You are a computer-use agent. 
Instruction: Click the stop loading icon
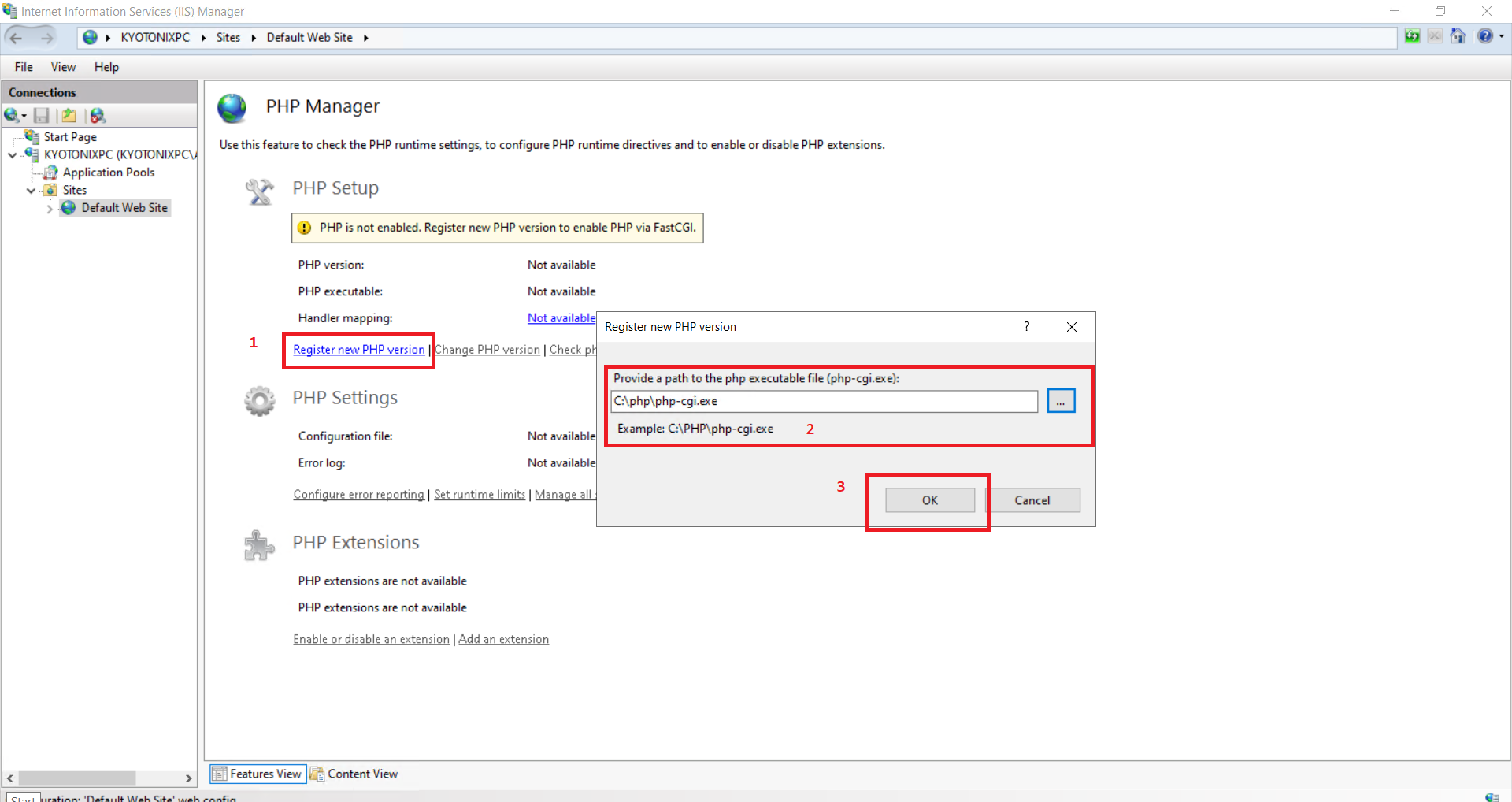tap(1435, 36)
